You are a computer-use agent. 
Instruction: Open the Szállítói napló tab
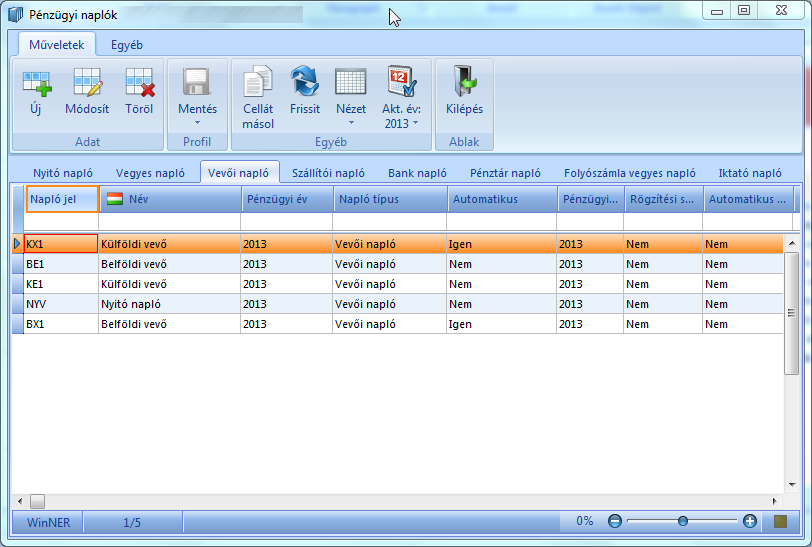point(328,173)
